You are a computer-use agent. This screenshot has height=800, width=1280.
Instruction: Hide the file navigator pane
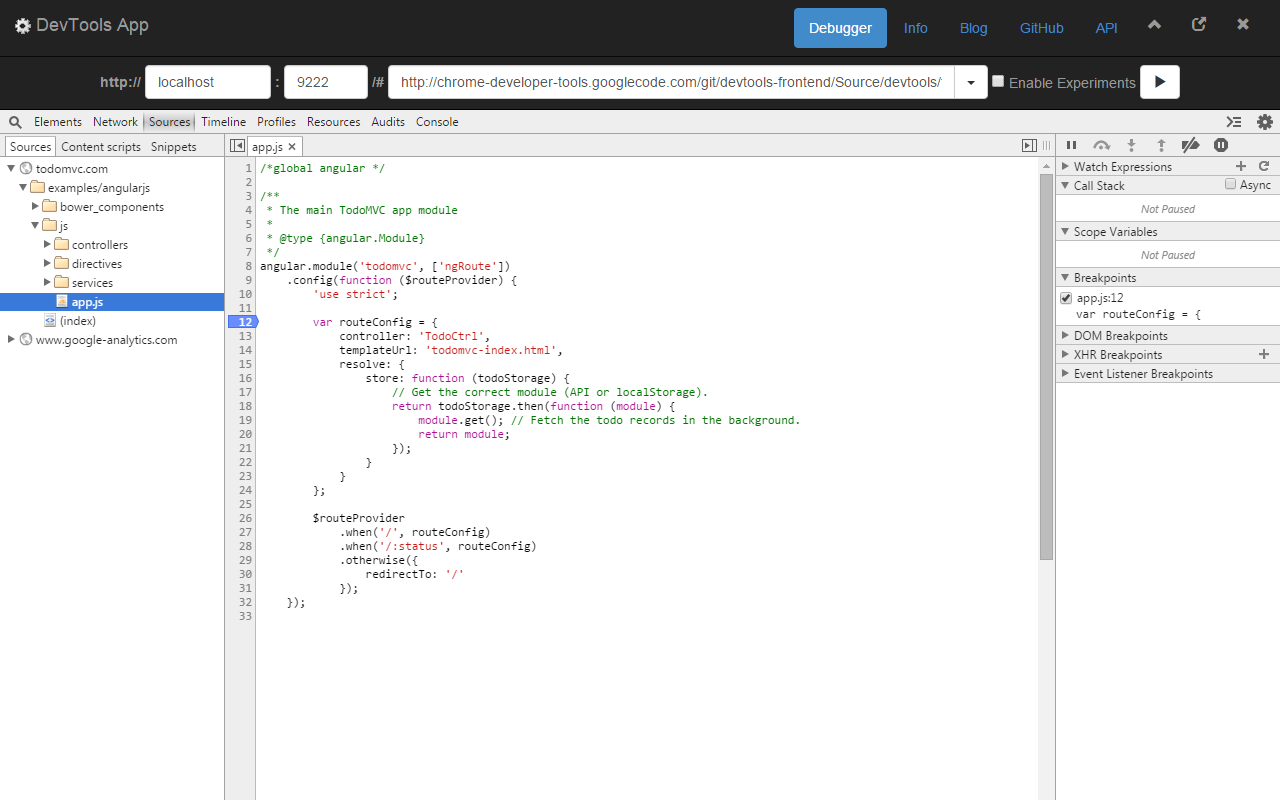237,146
